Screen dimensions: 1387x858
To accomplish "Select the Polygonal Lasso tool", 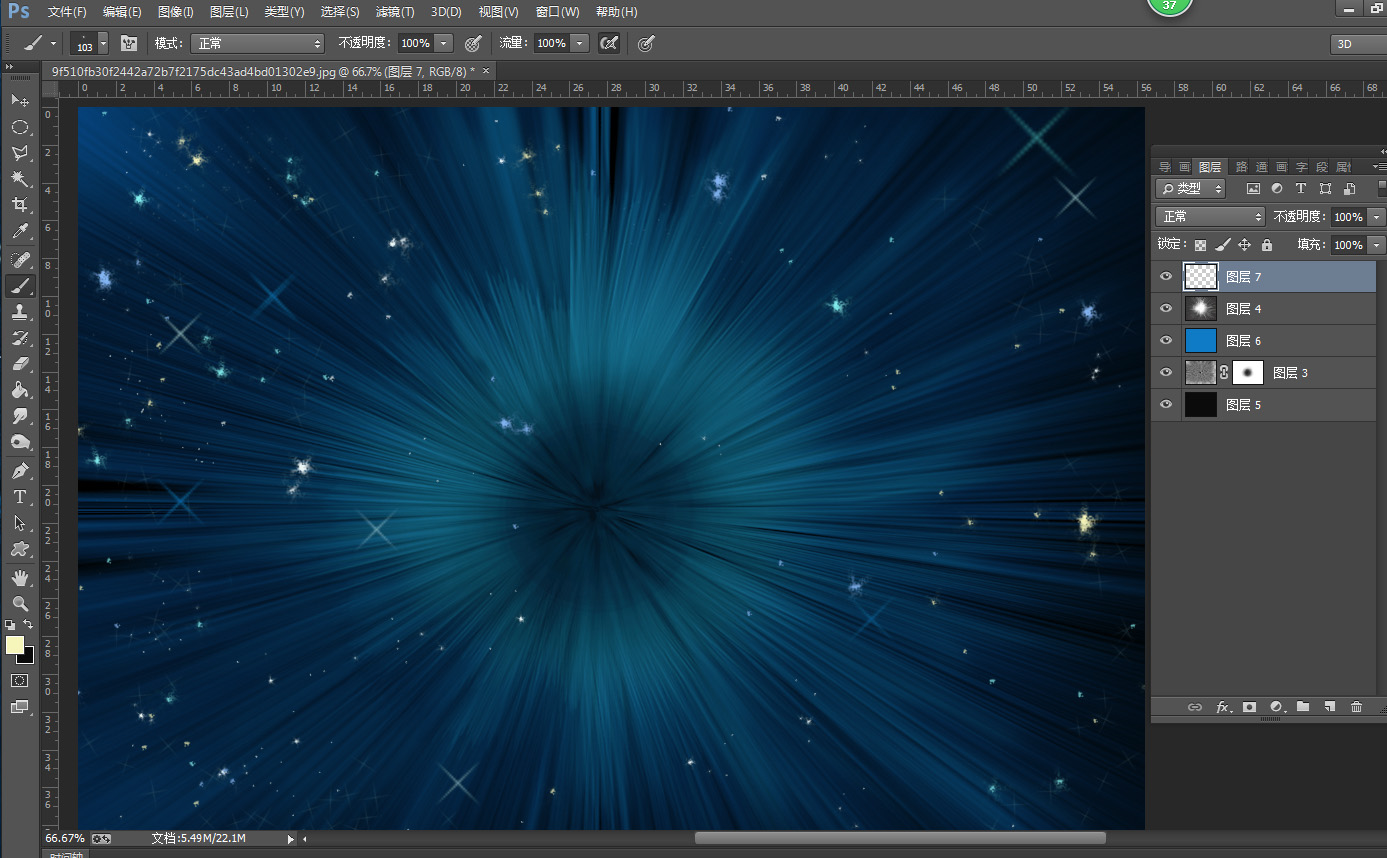I will tap(19, 153).
